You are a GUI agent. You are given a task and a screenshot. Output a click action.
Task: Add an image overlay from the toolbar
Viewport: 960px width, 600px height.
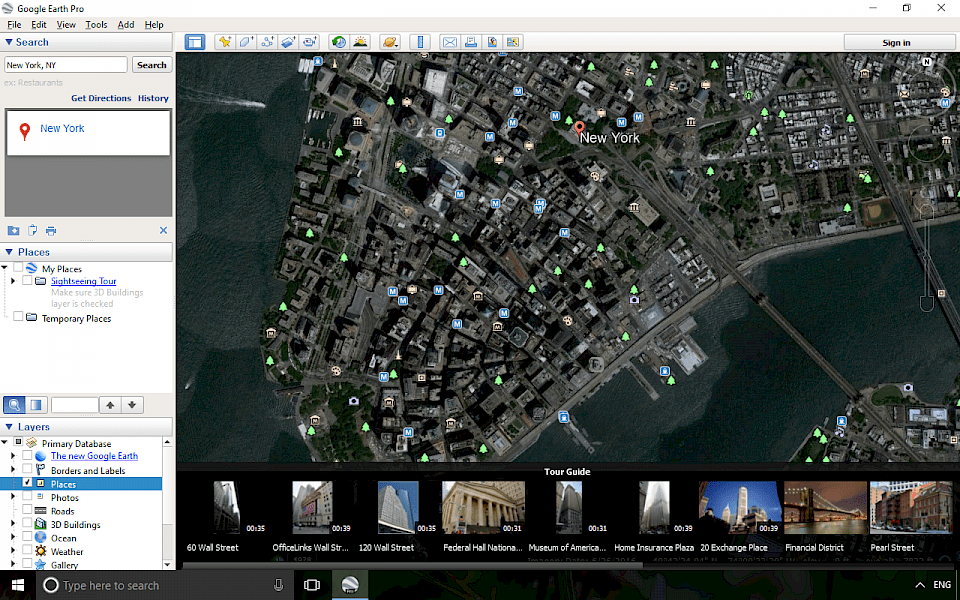288,42
